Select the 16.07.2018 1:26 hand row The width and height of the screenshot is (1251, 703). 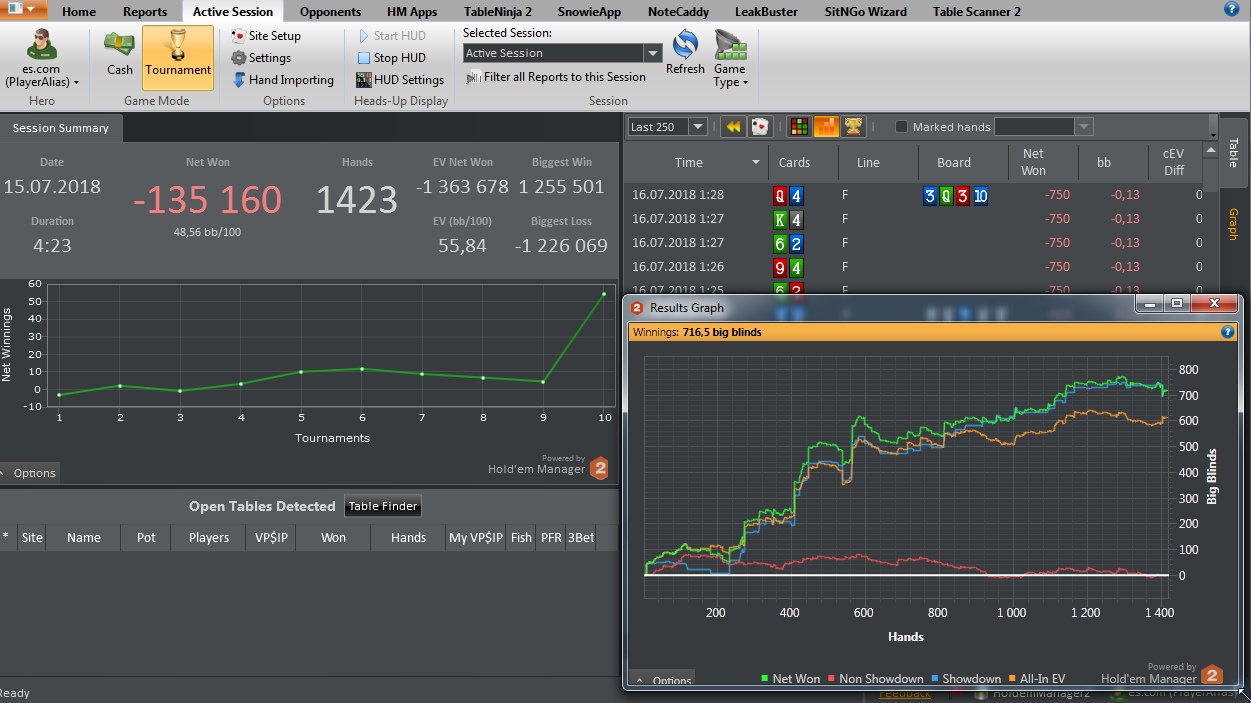pyautogui.click(x=915, y=267)
